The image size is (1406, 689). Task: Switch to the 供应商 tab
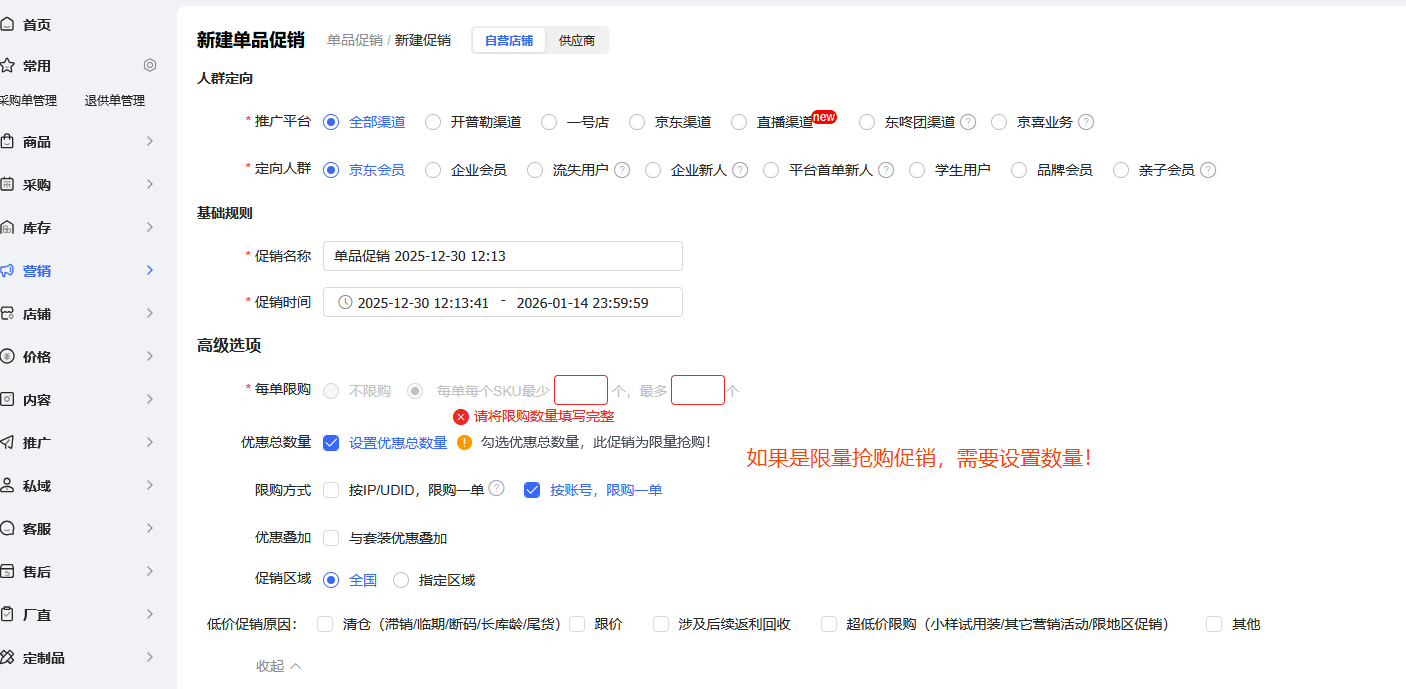coord(577,40)
